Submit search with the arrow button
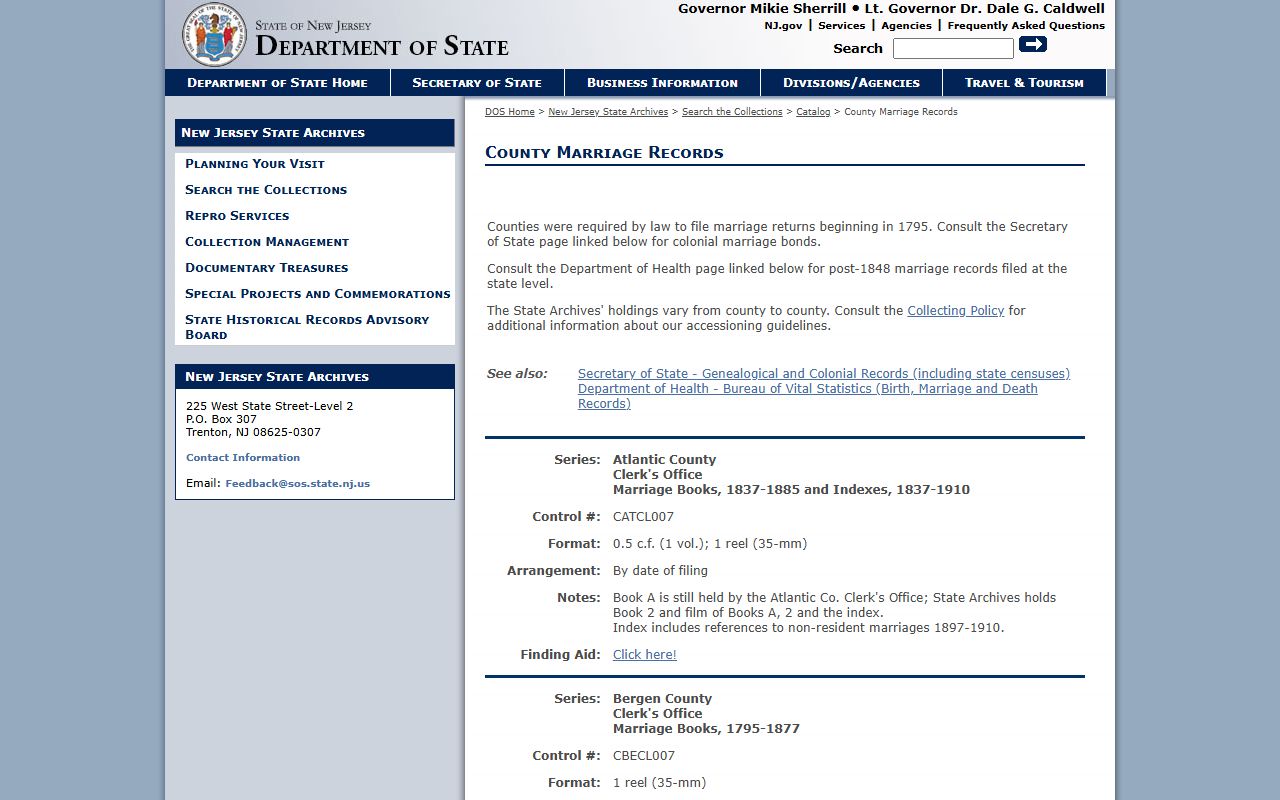Image resolution: width=1280 pixels, height=800 pixels. click(1033, 44)
